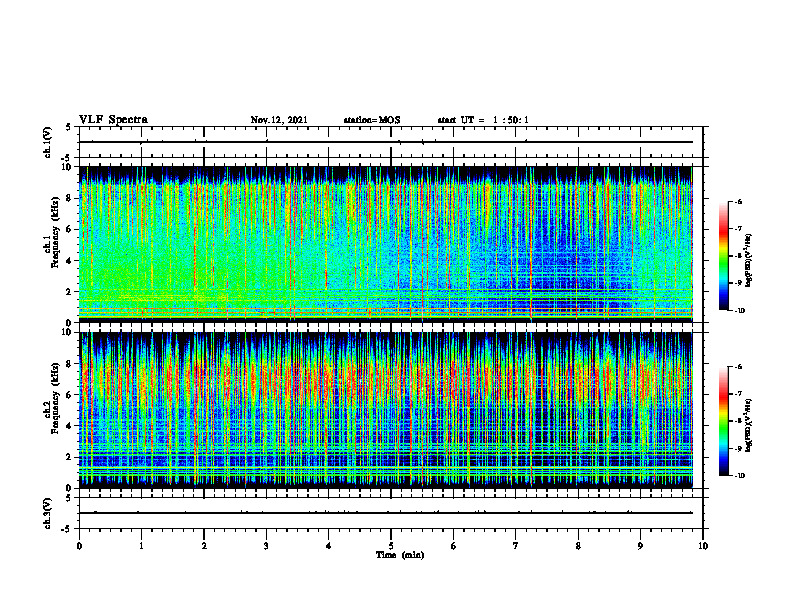The height and width of the screenshot is (612, 792).
Task: Click the time axis tick label "0"
Action: click(x=79, y=546)
